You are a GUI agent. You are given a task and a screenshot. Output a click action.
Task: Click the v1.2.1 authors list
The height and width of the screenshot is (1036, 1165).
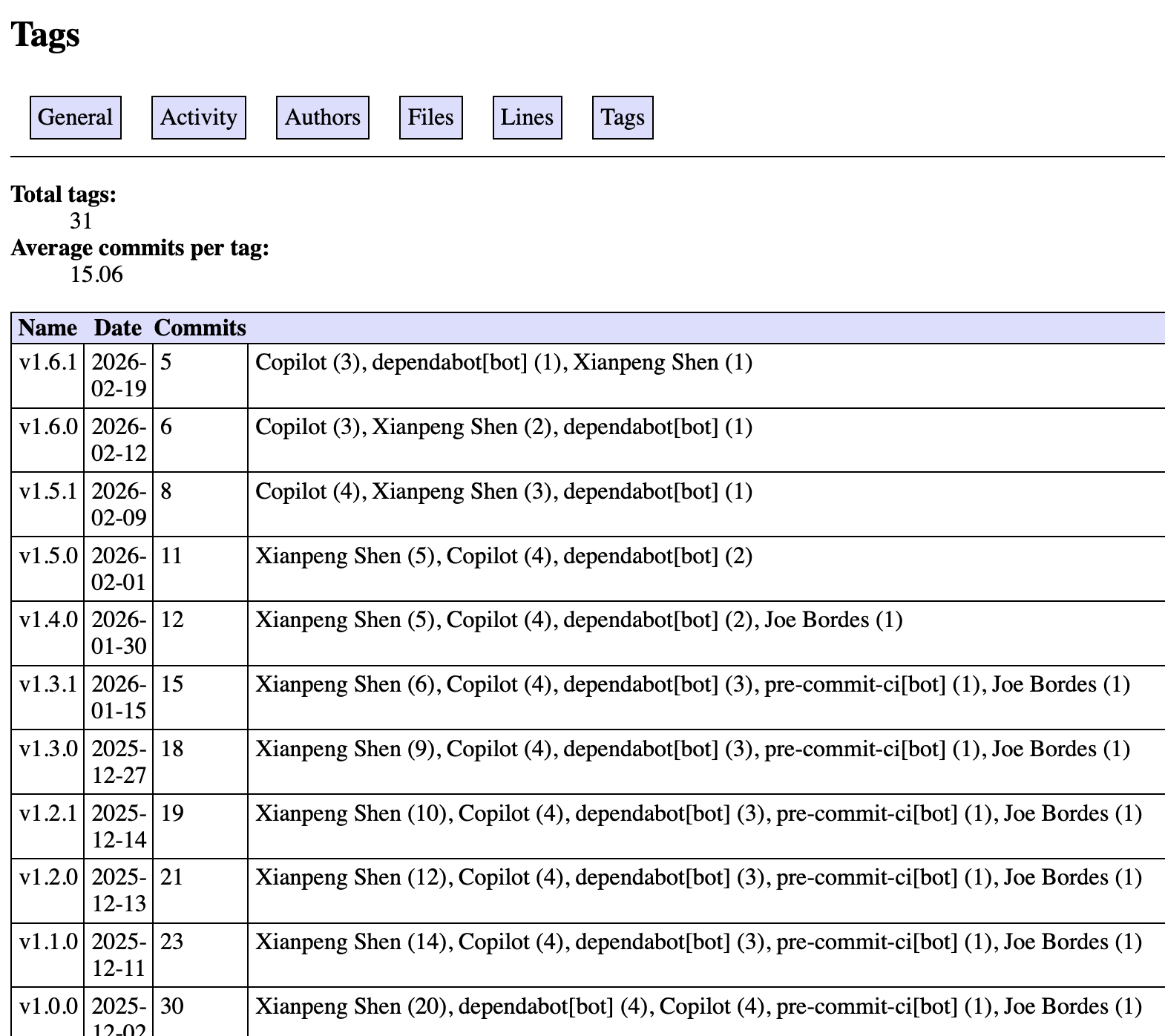(x=698, y=814)
